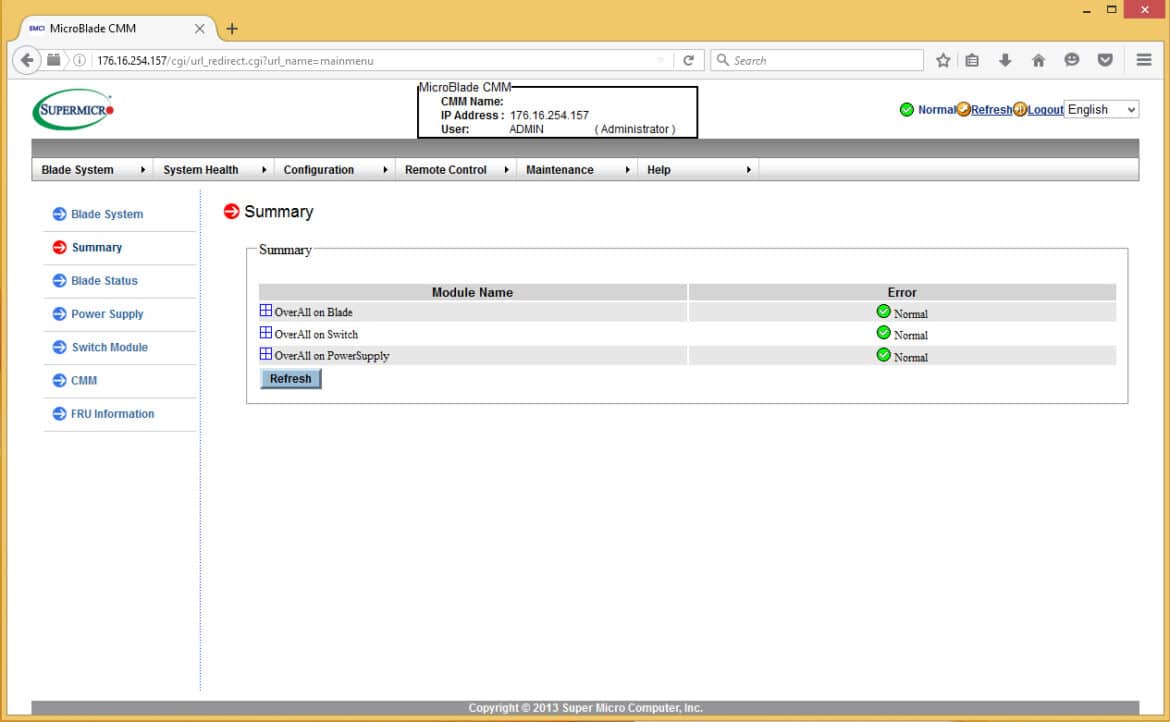1170x722 pixels.
Task: Expand the Remote Control menu arrow
Action: 507,170
